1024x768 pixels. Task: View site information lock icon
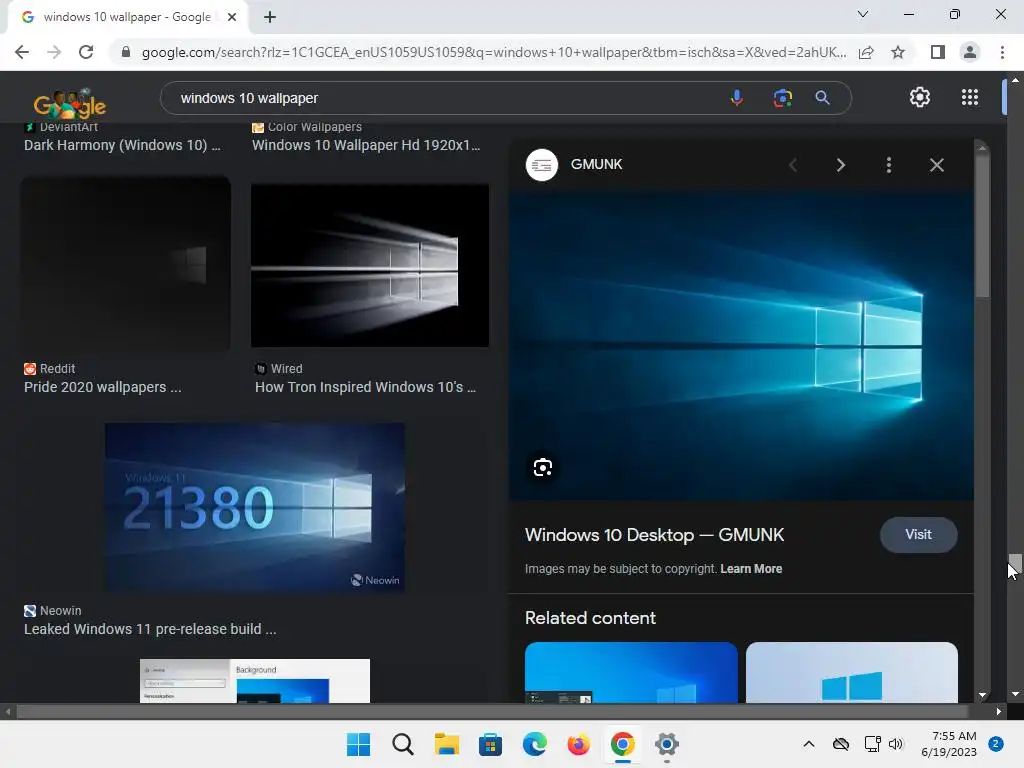click(125, 52)
